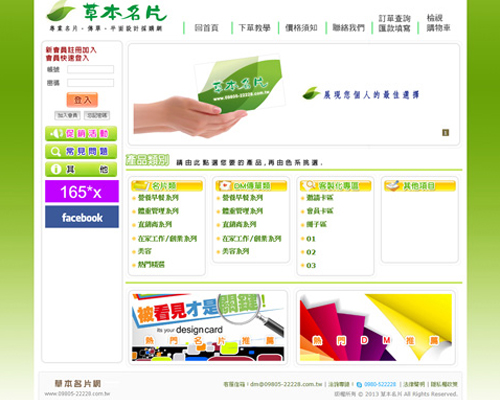Open the 常見問題 magnifier banner
Image resolution: width=500 pixels, height=400 pixels.
81,151
